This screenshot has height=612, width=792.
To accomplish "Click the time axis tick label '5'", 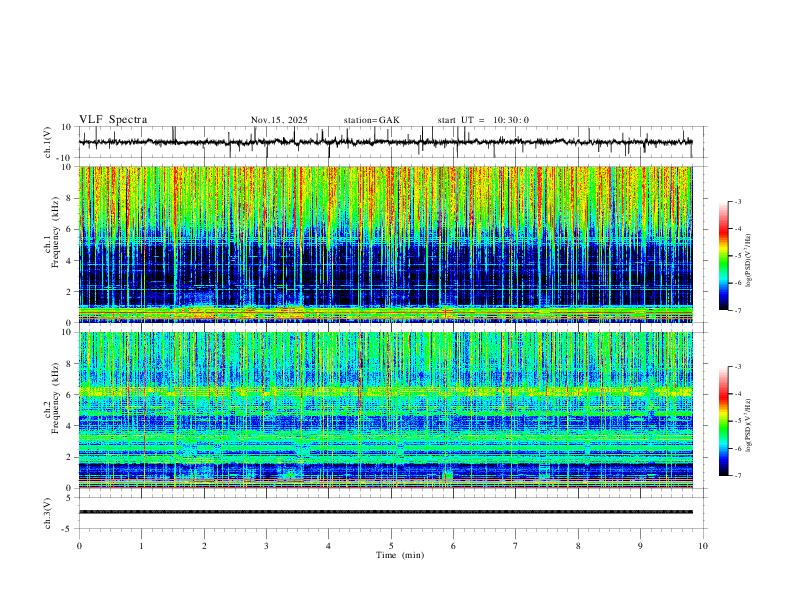I will (391, 546).
